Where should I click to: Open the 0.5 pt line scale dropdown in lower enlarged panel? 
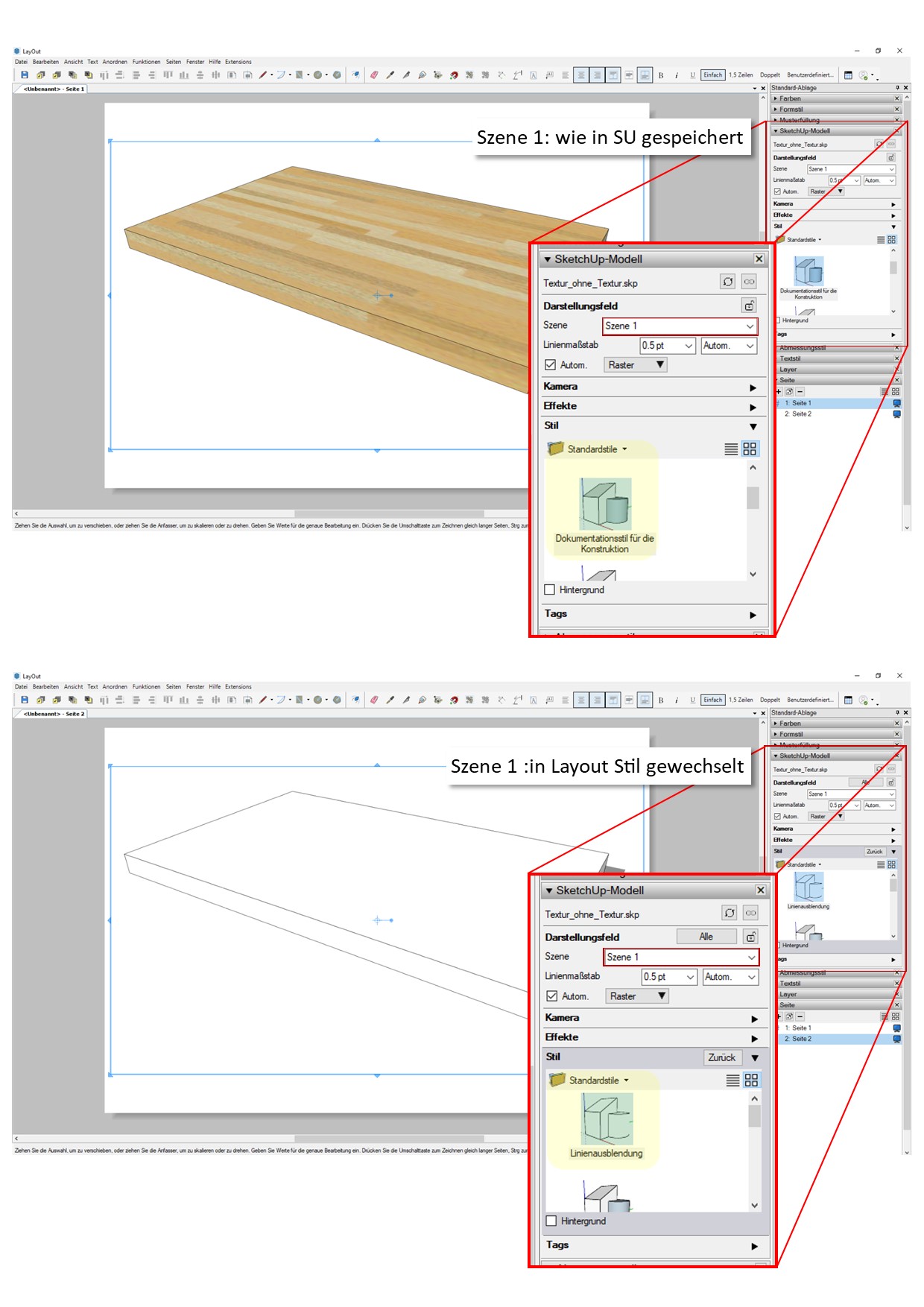tap(669, 977)
